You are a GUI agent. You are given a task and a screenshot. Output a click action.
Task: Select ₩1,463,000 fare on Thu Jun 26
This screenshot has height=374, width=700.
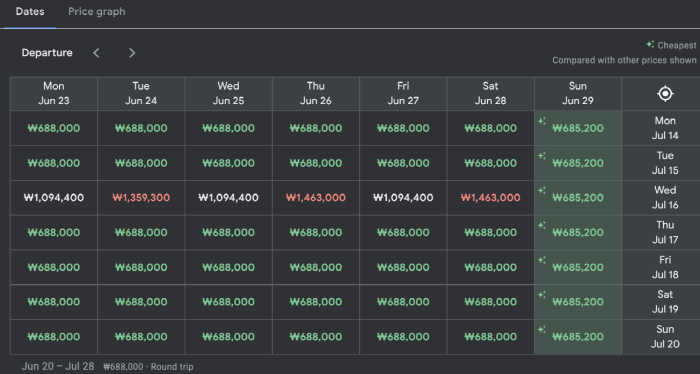coord(316,198)
